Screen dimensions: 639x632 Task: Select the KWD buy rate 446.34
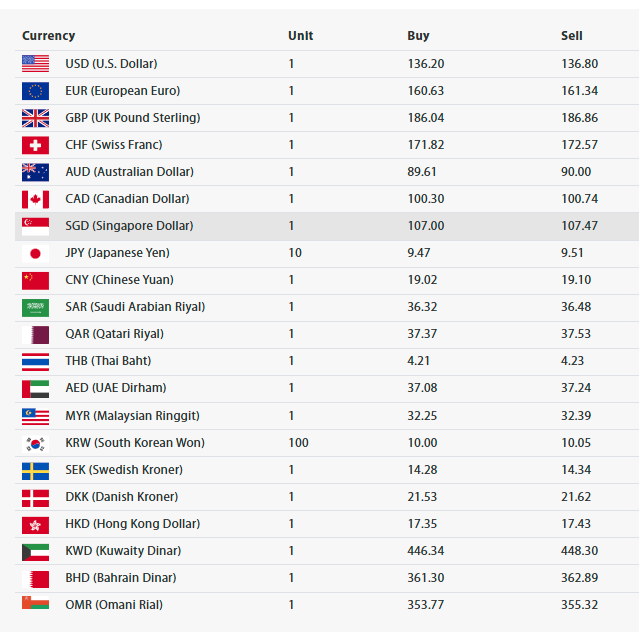tap(425, 551)
